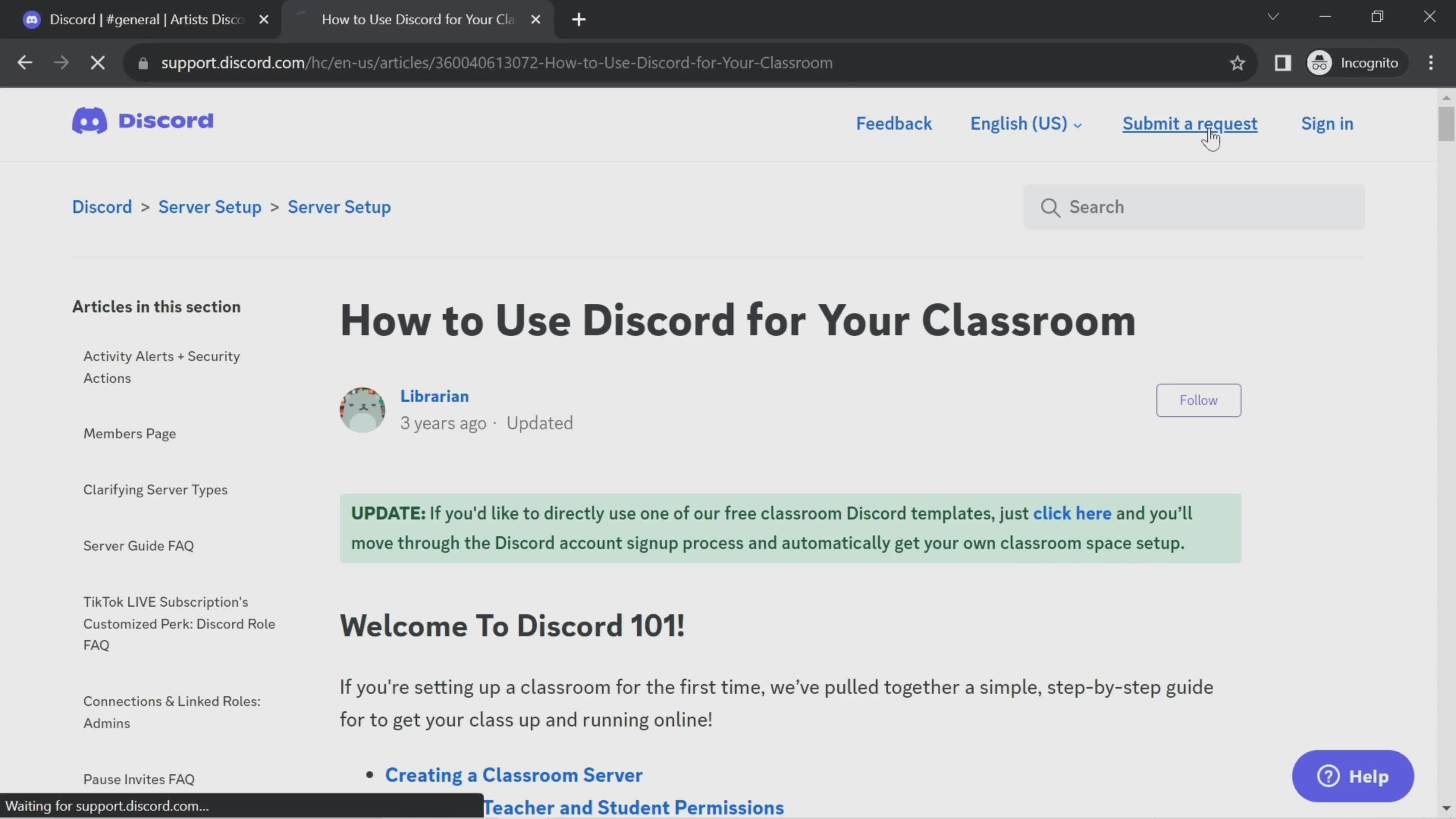Viewport: 1456px width, 819px height.
Task: Click Sign in
Action: (1327, 124)
